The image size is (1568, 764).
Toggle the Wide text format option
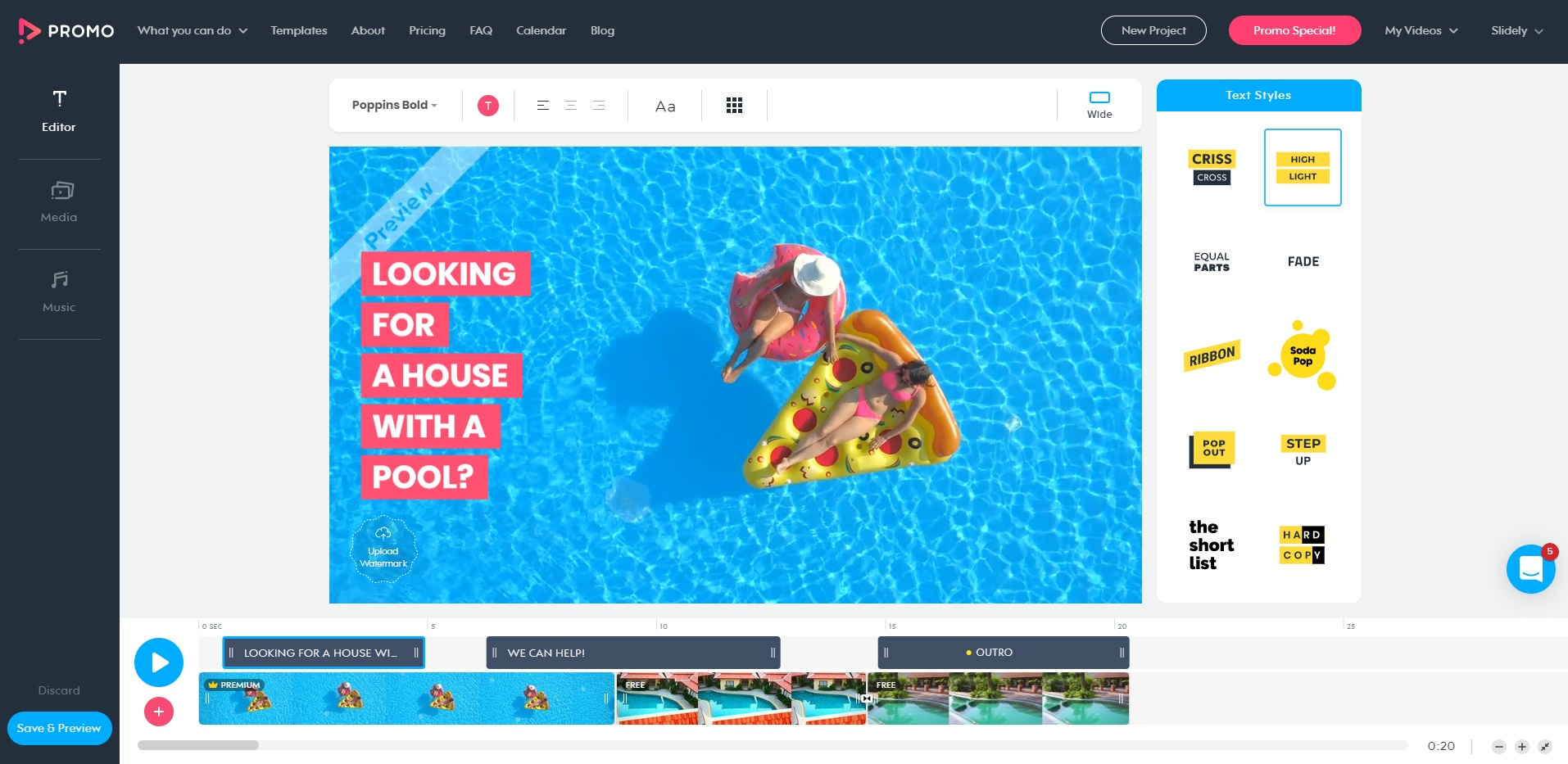click(1099, 103)
